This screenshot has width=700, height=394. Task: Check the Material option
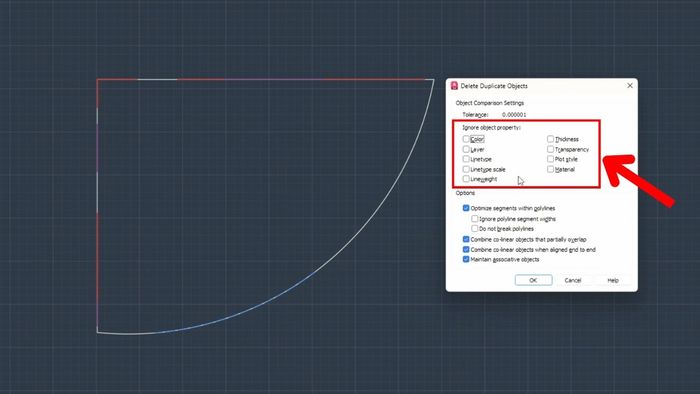pyautogui.click(x=550, y=169)
